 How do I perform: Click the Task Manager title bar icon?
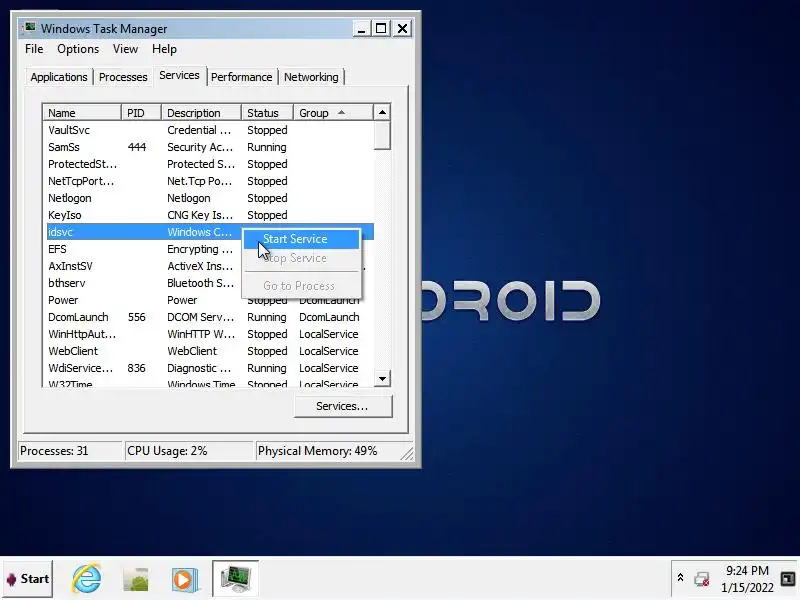pyautogui.click(x=30, y=28)
